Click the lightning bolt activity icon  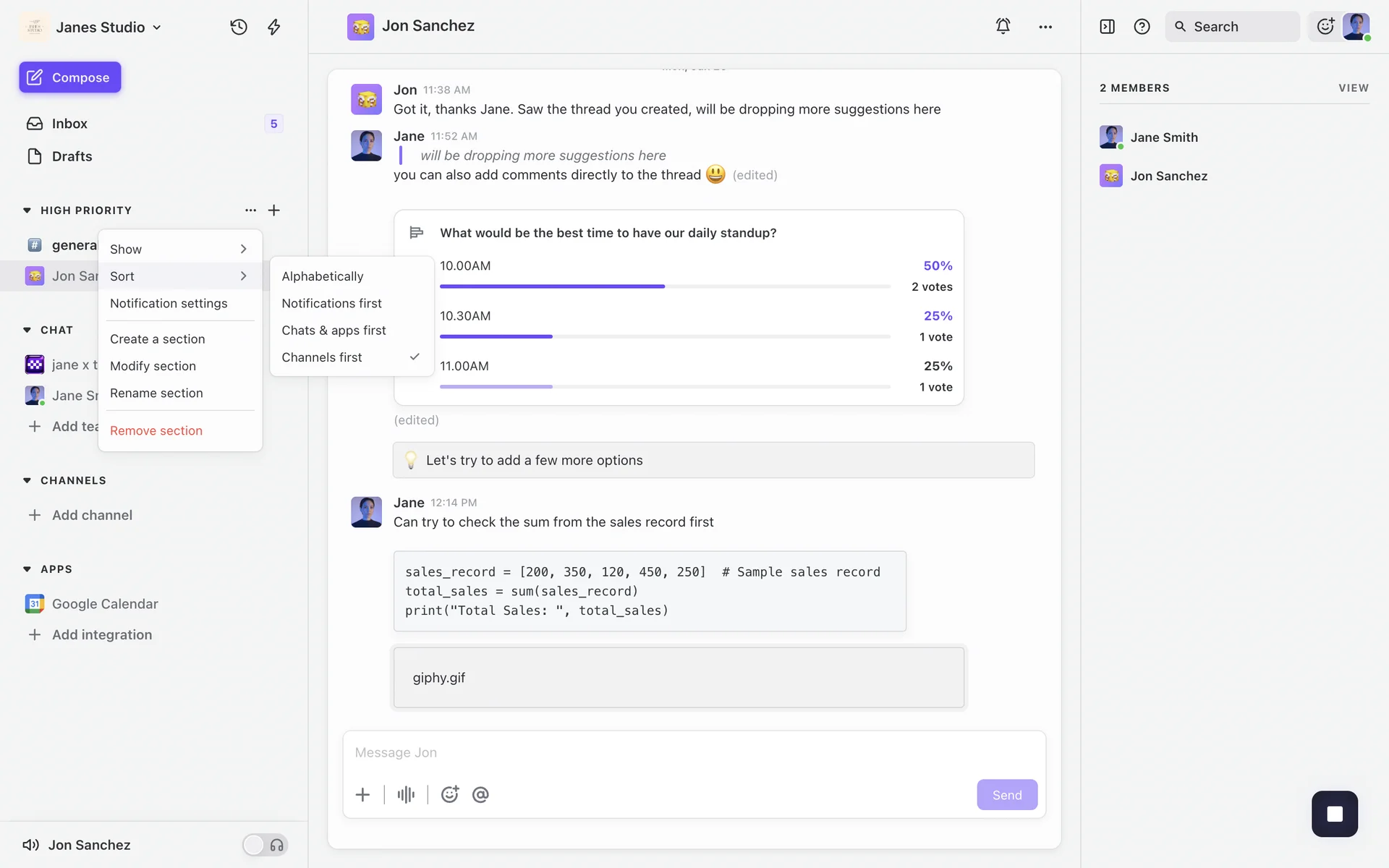coord(274,27)
